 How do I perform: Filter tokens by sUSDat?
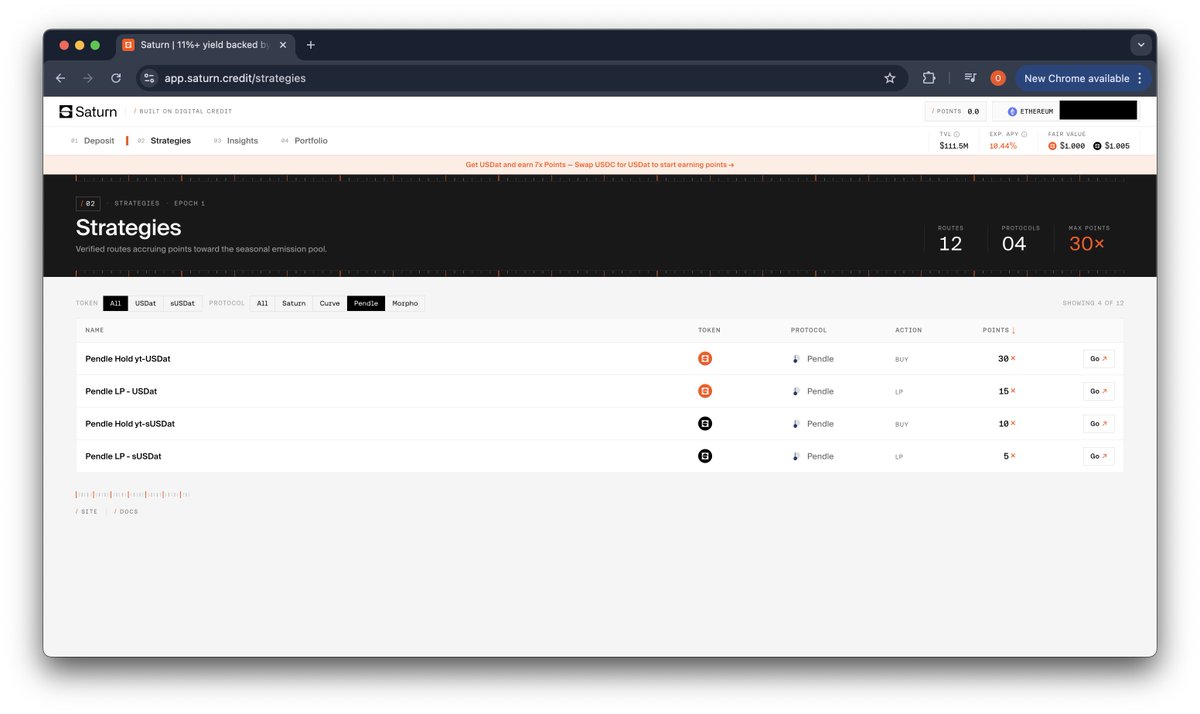[x=183, y=303]
